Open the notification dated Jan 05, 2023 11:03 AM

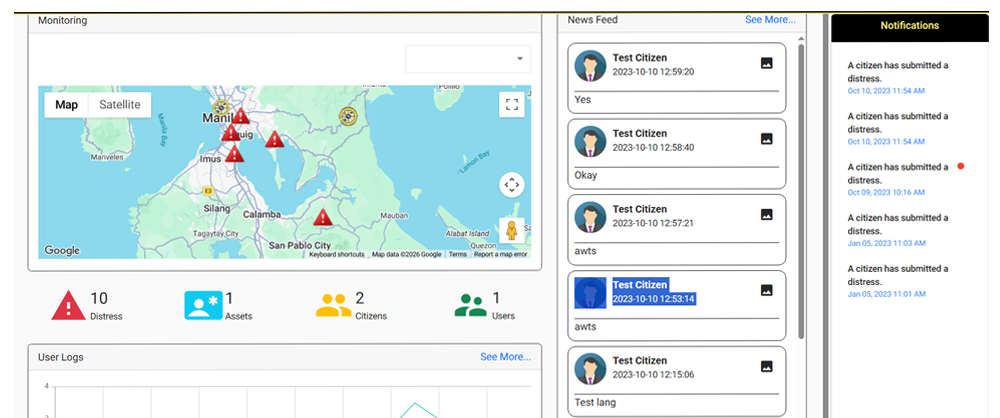(x=898, y=230)
